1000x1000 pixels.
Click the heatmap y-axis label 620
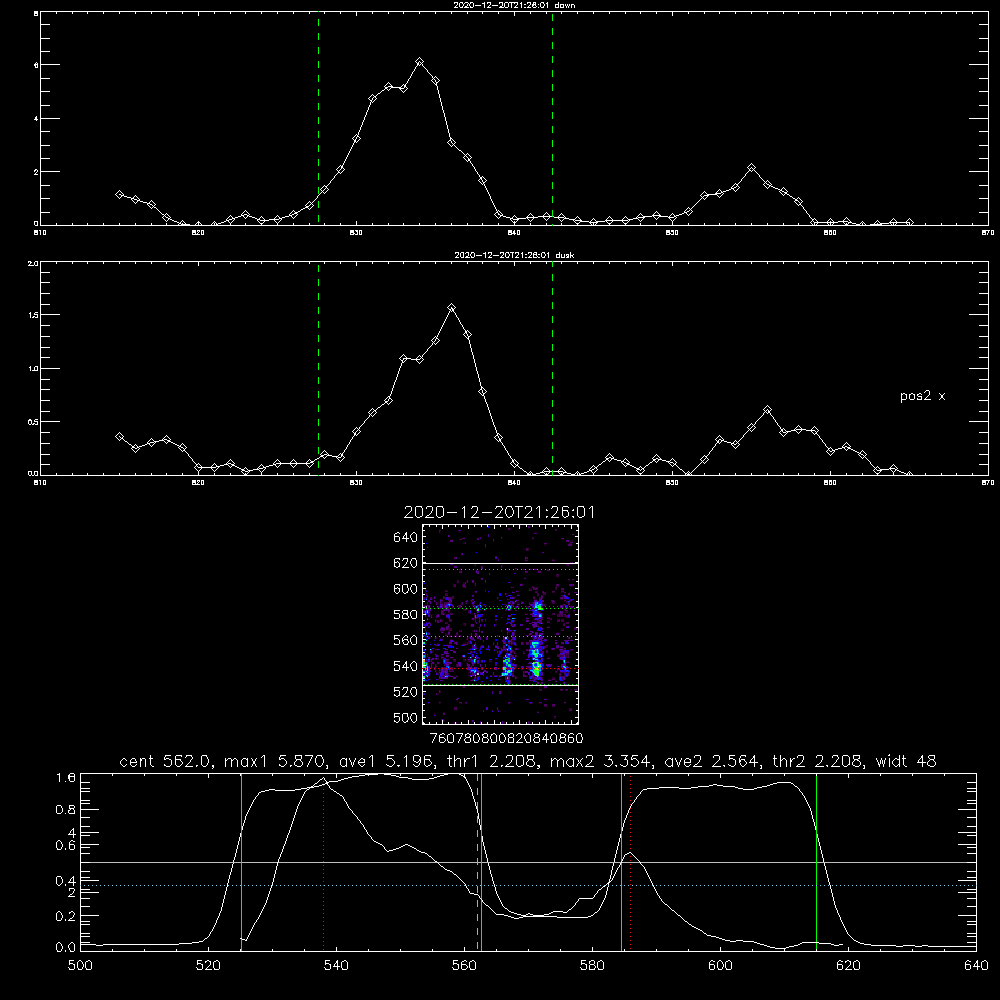406,563
